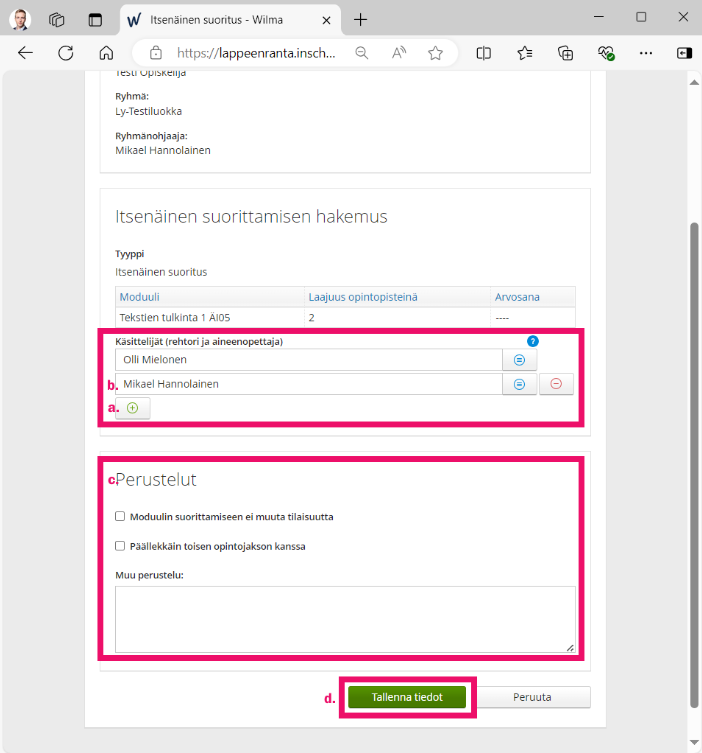
Task: Add this page to favorites
Action: tap(436, 53)
